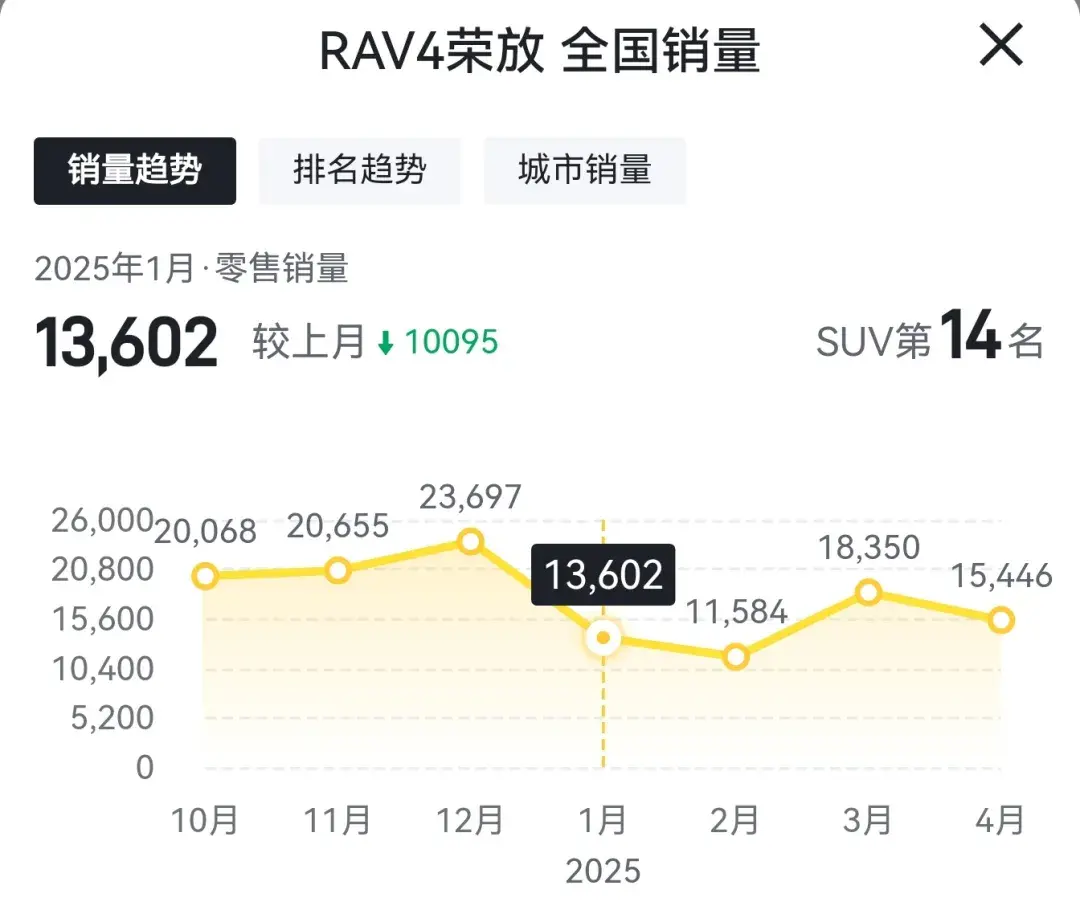This screenshot has width=1080, height=902.
Task: Click the 15,600 y-axis value
Action: point(102,619)
